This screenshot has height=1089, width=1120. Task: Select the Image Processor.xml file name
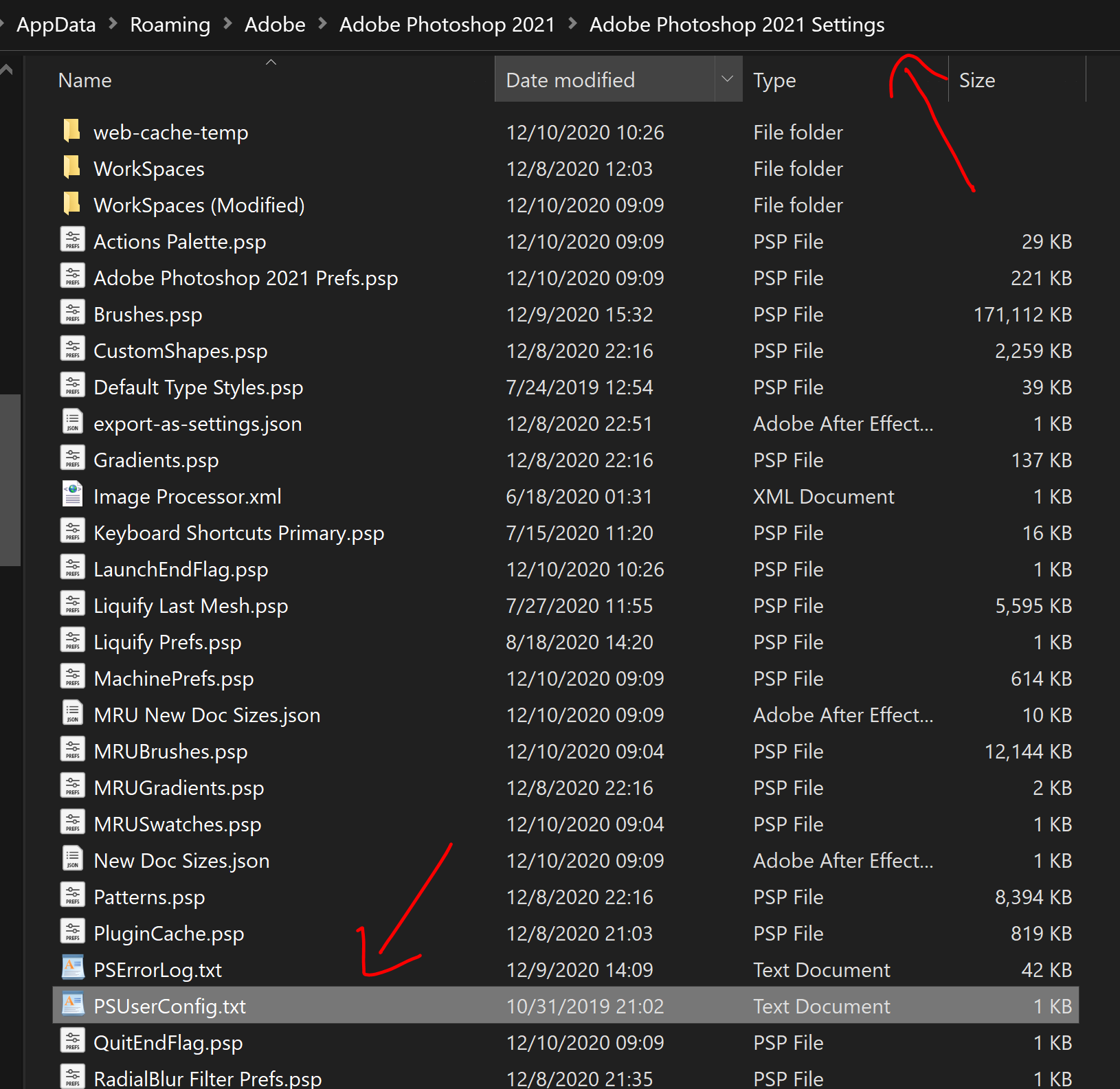click(188, 496)
